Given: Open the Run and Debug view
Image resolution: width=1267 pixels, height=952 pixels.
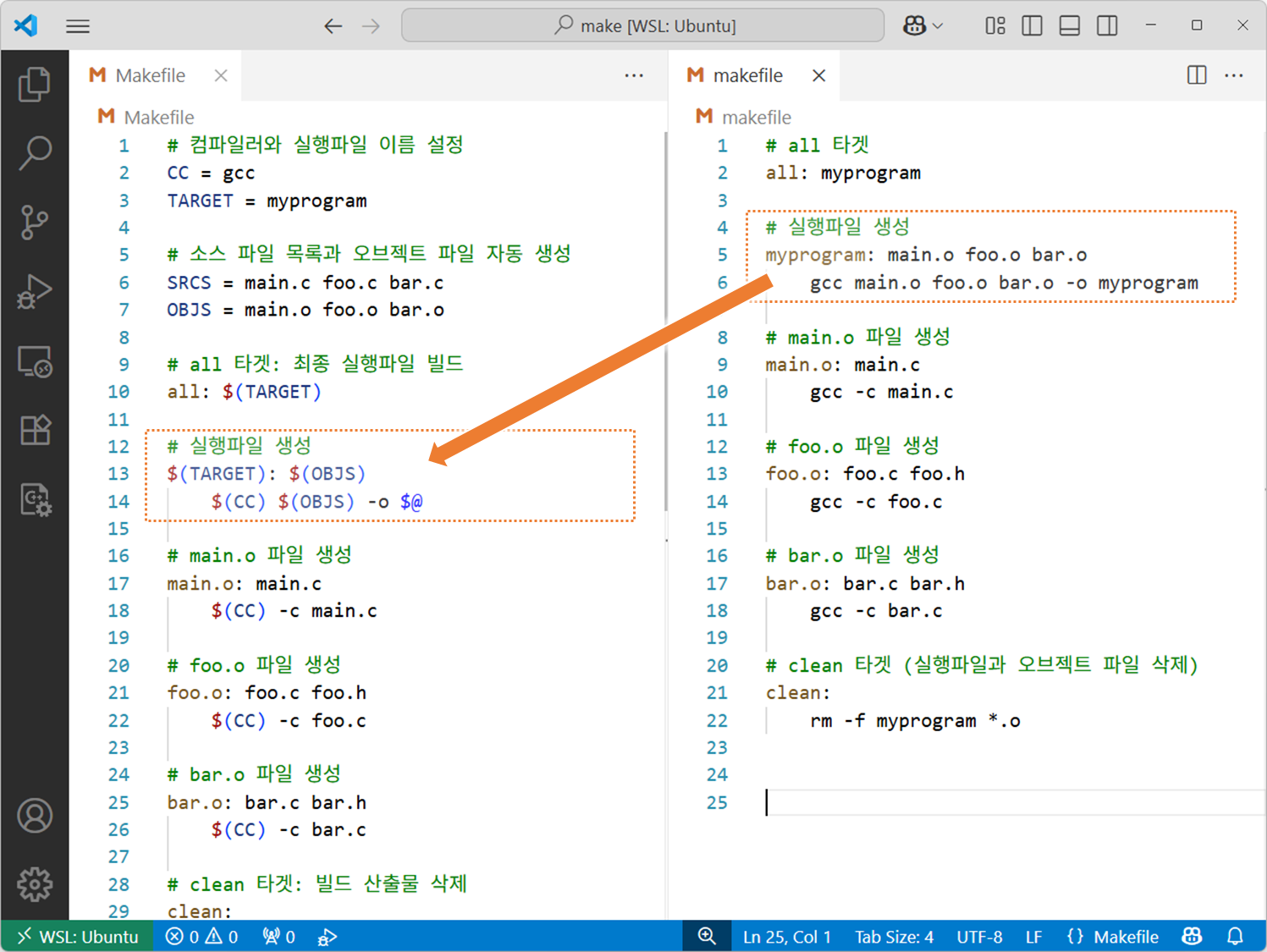Looking at the screenshot, I should click(35, 292).
